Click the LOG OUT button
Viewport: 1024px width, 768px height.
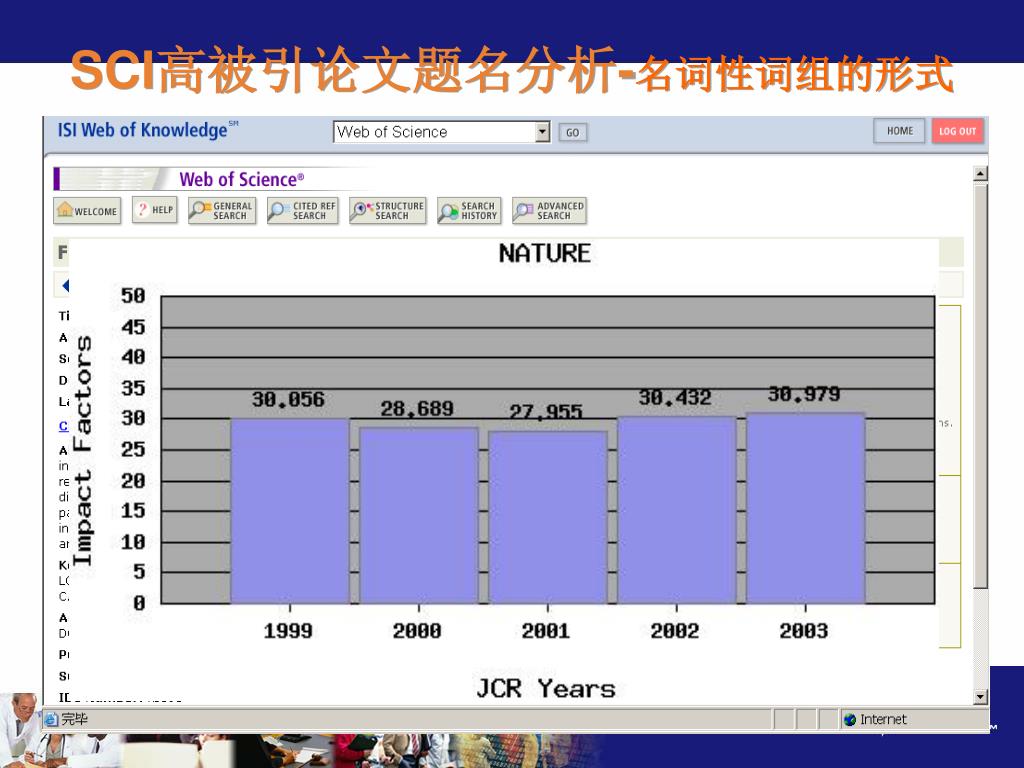pos(957,131)
